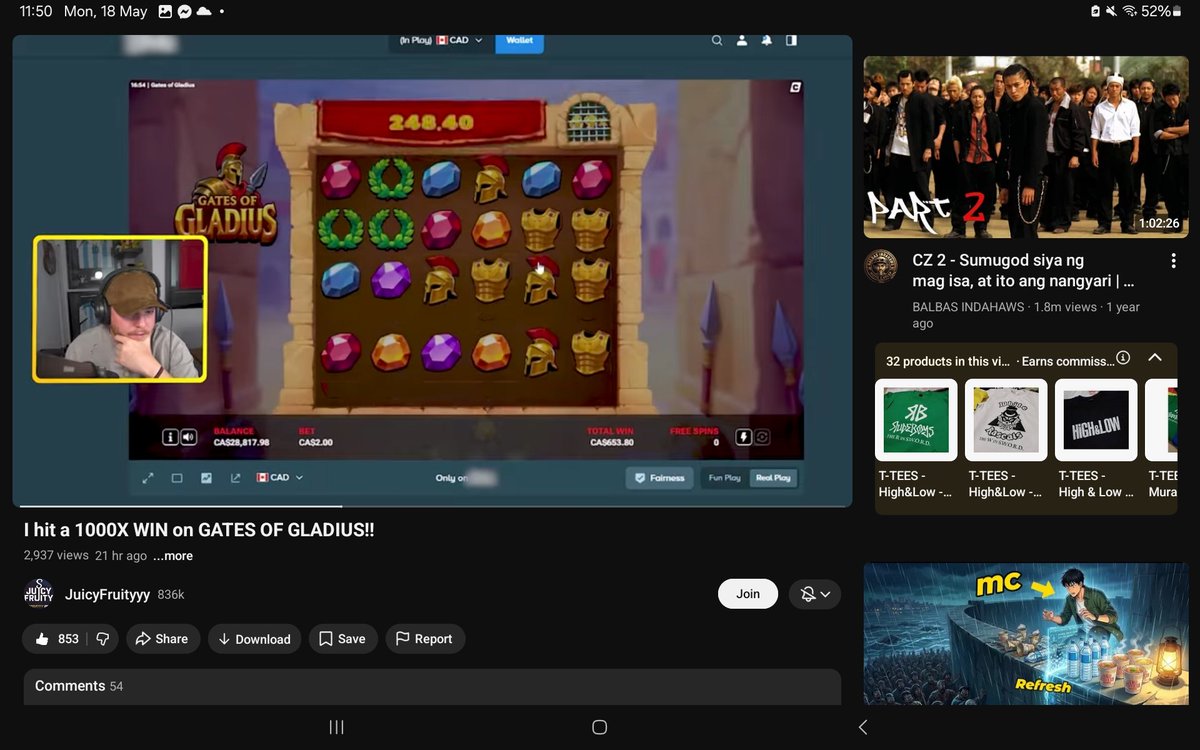The width and height of the screenshot is (1200, 750).
Task: Click sidebar panel icon in video header
Action: click(x=791, y=41)
